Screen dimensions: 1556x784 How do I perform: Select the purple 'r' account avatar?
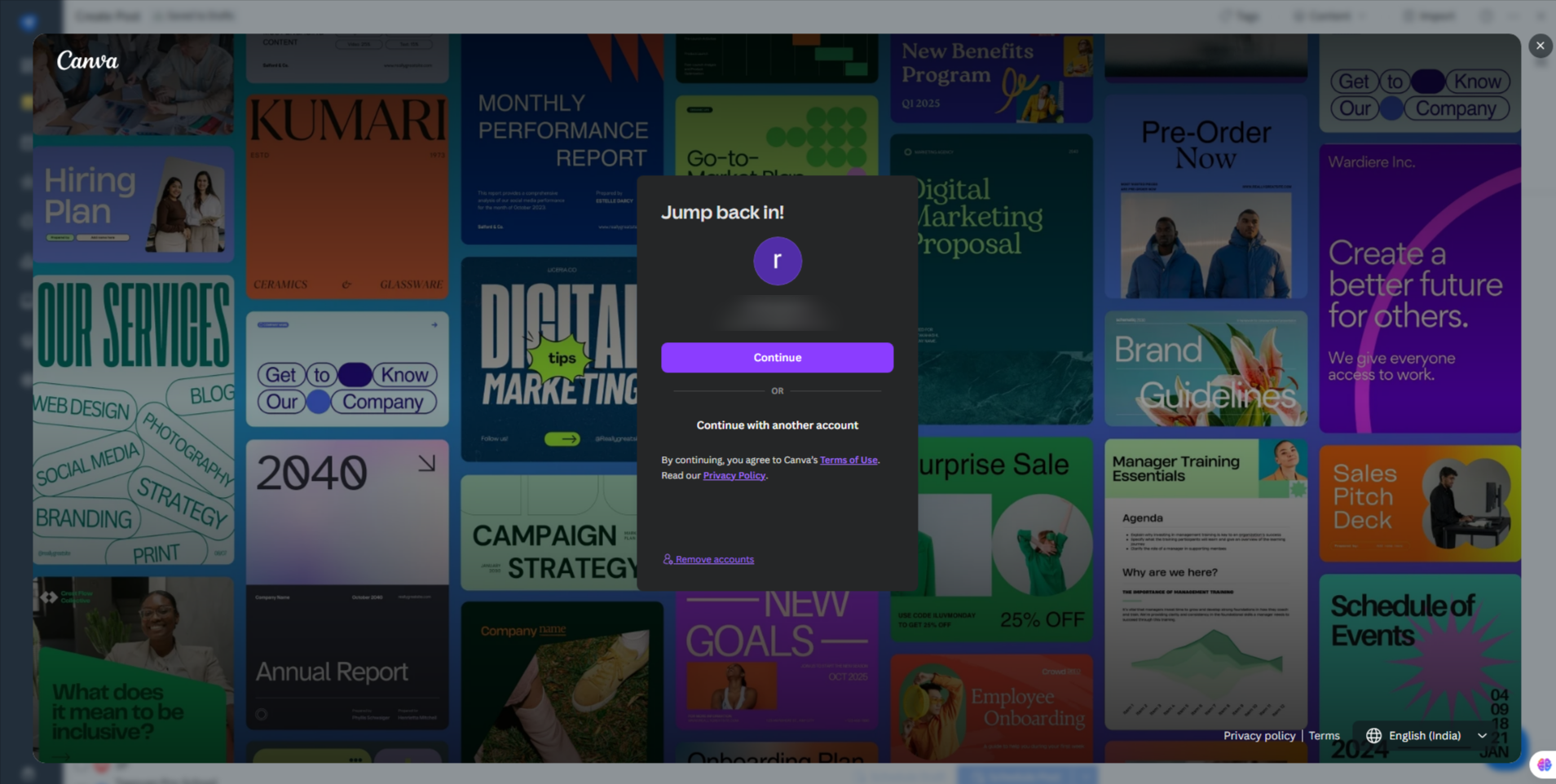(x=777, y=261)
